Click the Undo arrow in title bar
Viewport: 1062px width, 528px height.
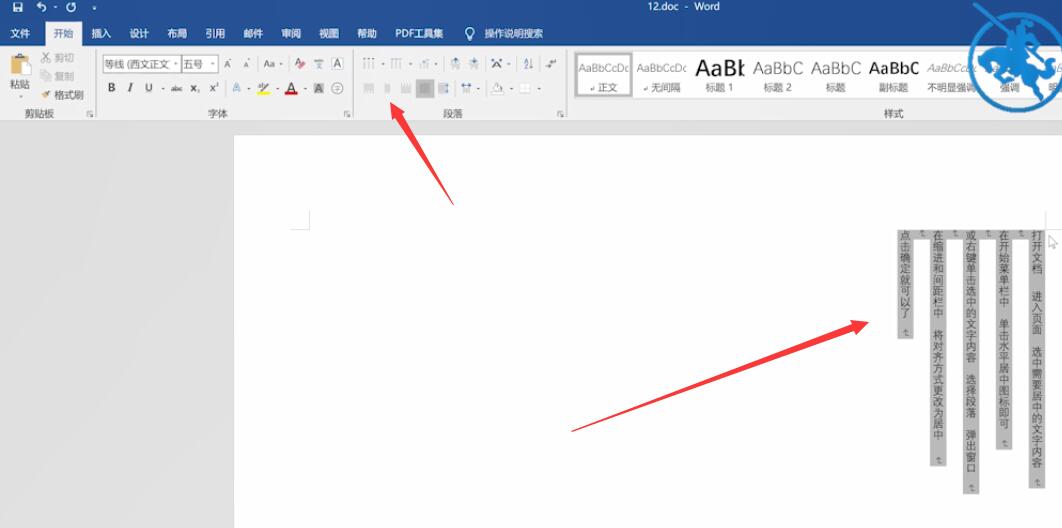tap(41, 7)
